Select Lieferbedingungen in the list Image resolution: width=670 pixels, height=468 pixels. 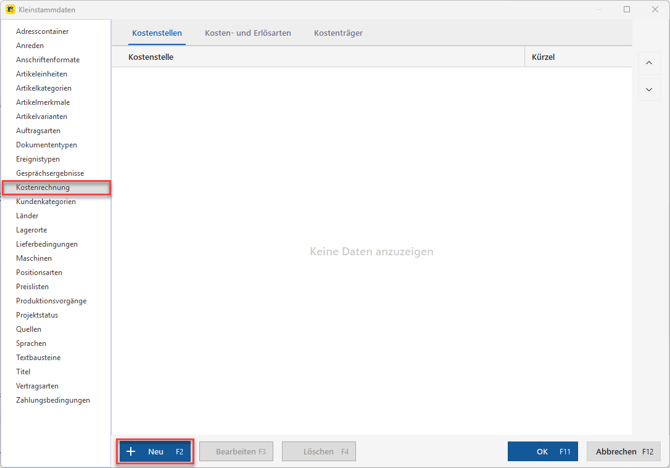pos(47,244)
